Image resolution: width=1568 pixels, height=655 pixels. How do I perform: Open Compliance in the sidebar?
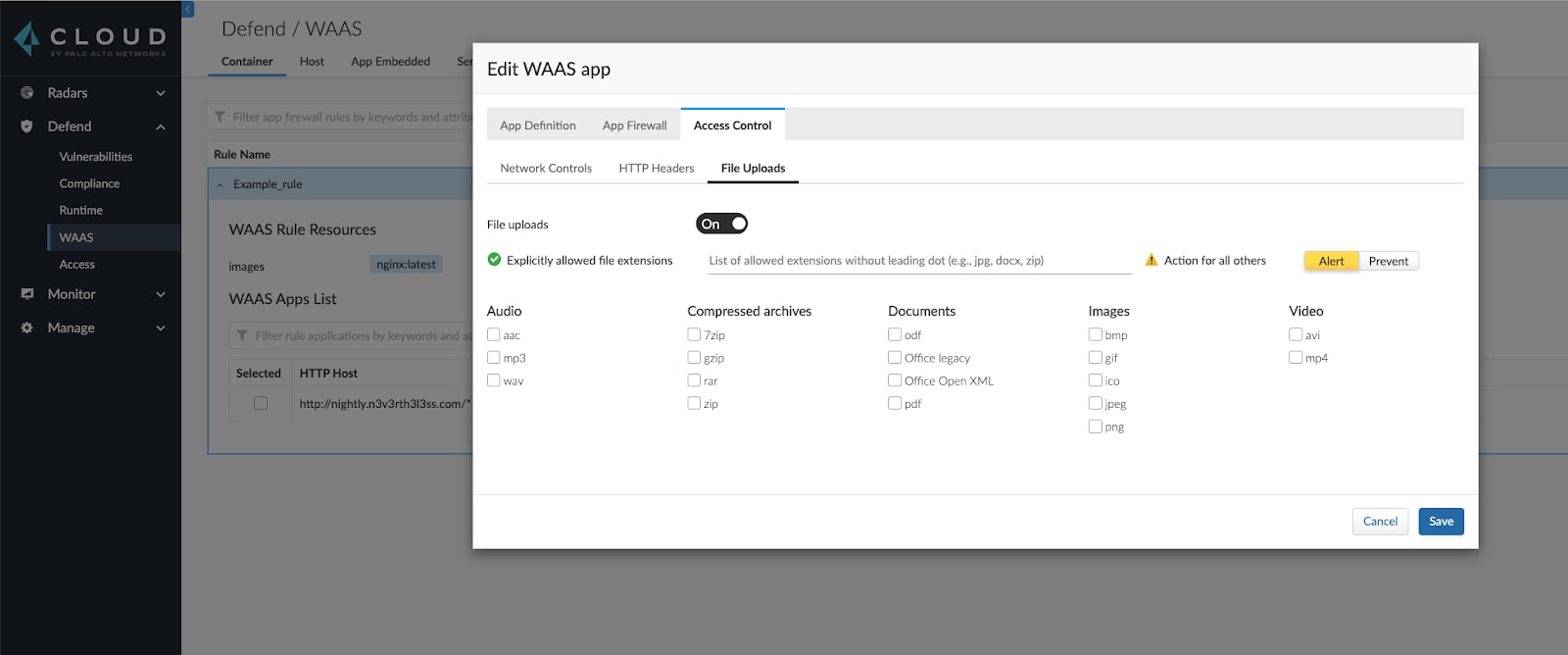pos(89,183)
